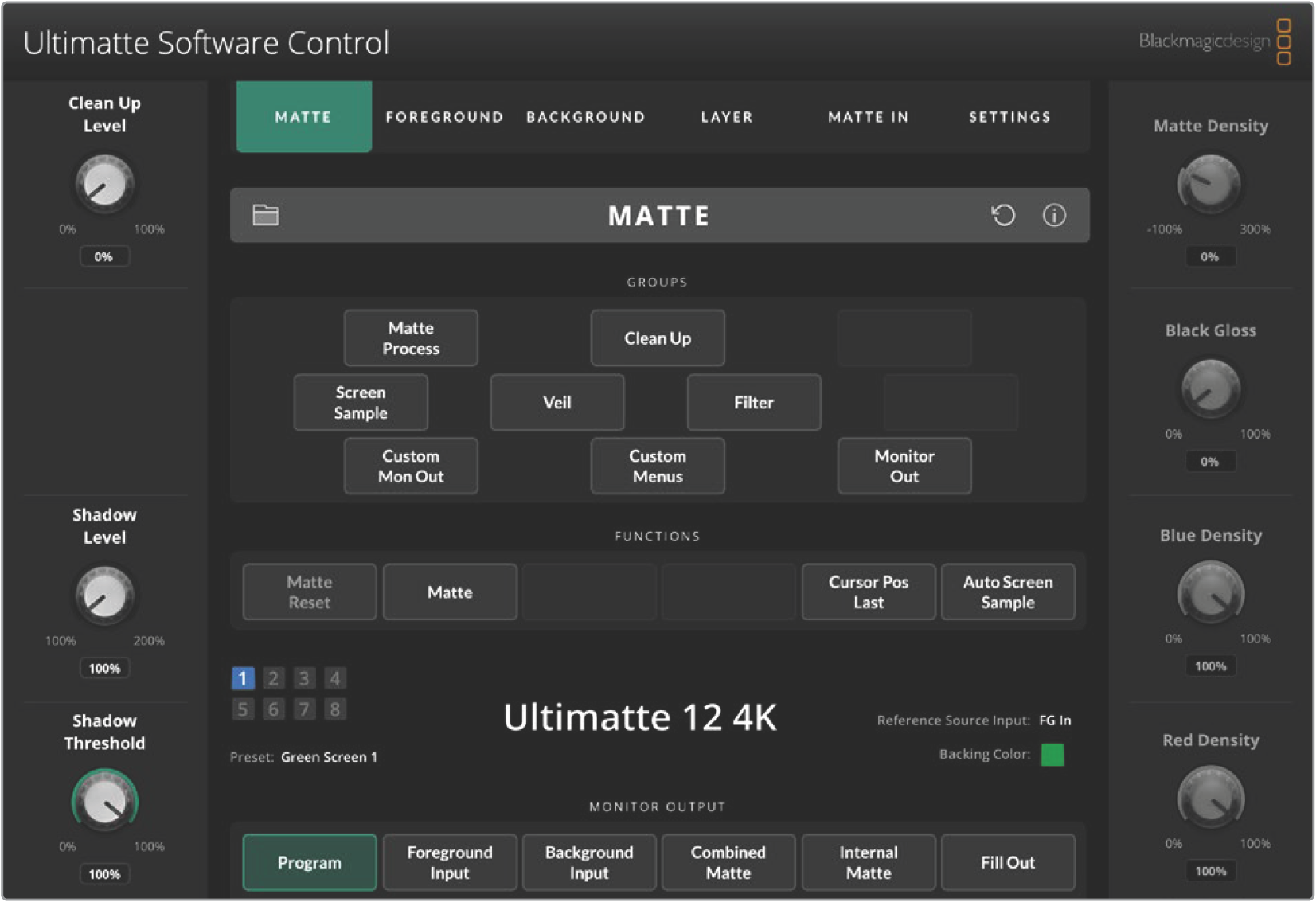This screenshot has width=1316, height=902.
Task: Select Background Input monitor output
Action: point(589,862)
